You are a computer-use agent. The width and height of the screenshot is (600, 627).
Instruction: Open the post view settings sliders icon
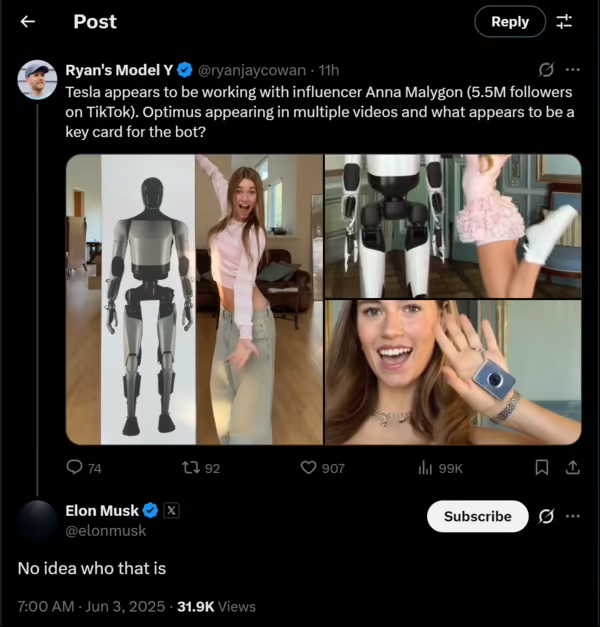tap(565, 21)
